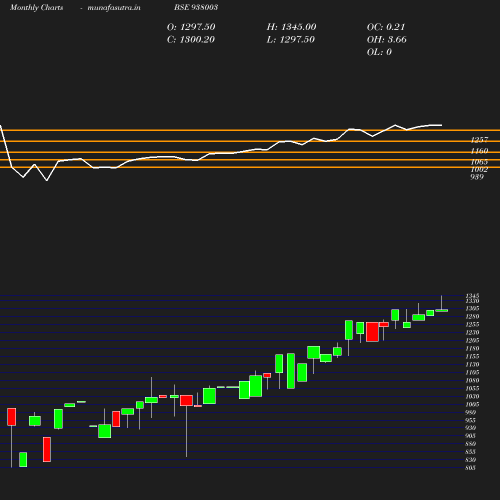Click the 805 price axis label
500x500 pixels.
[470, 468]
